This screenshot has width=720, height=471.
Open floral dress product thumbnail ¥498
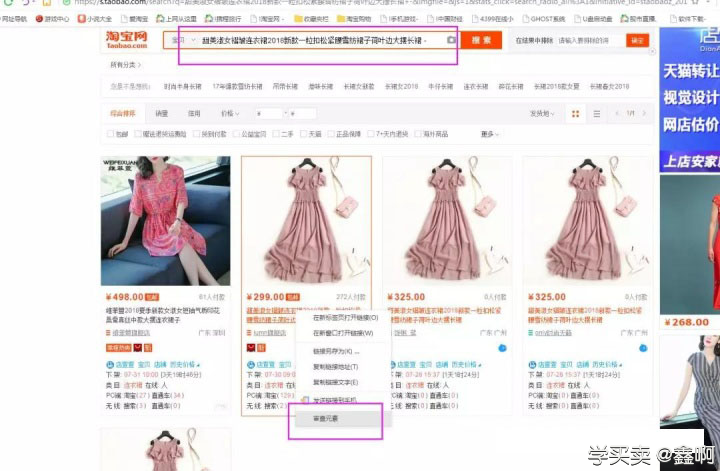[x=165, y=221]
